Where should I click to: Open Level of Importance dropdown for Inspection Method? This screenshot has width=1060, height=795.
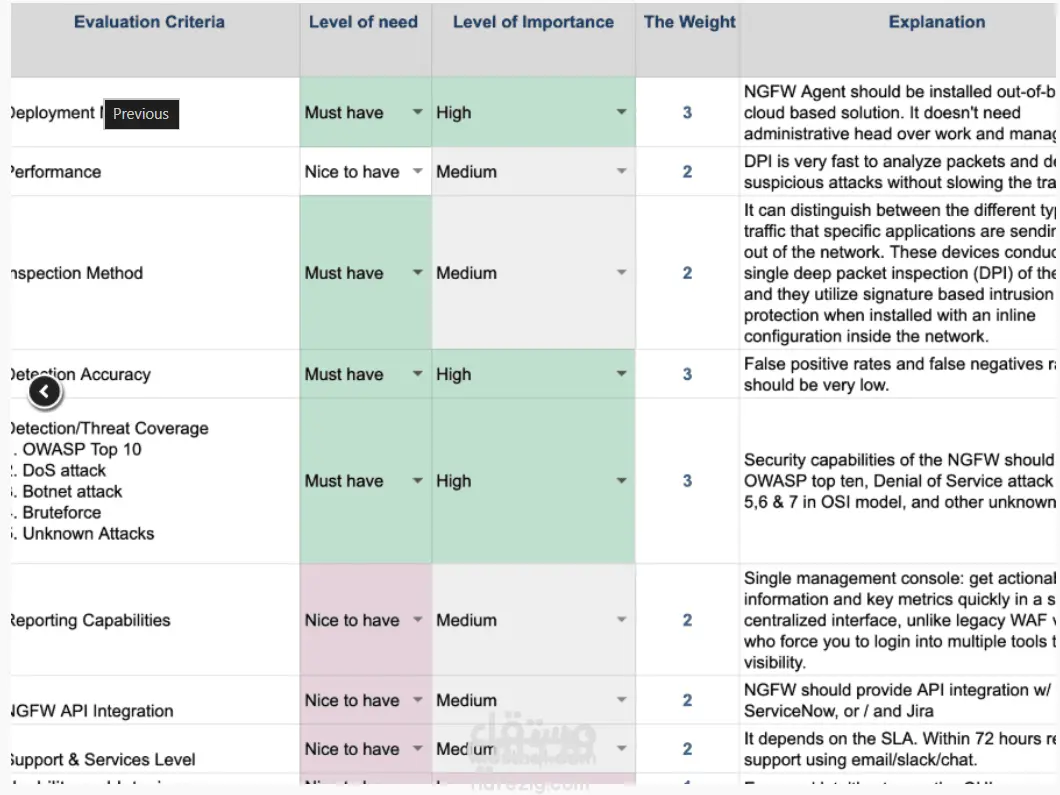point(622,273)
